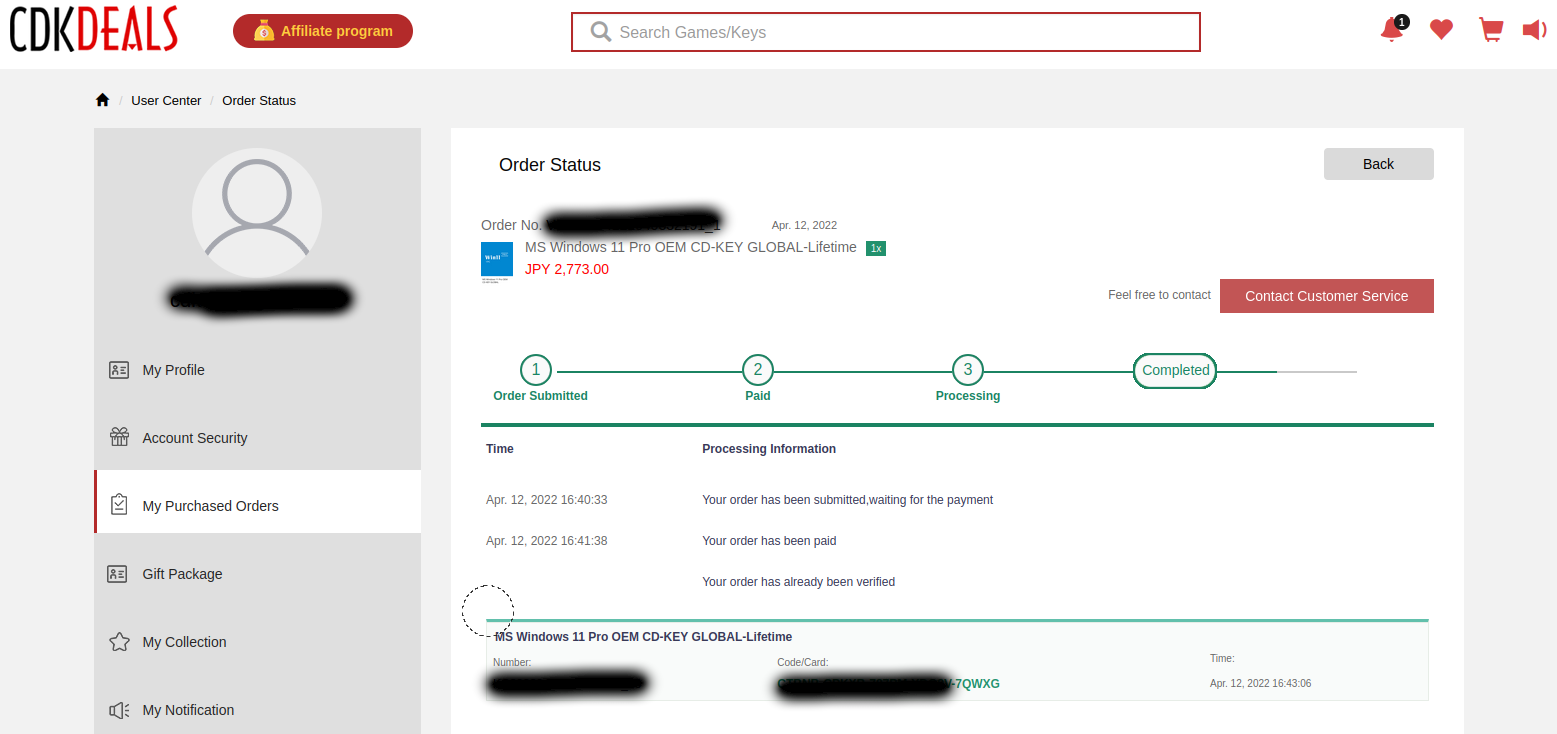Viewport: 1557px width, 734px height.
Task: Click 'Your order has already been verified' text
Action: coord(799,582)
